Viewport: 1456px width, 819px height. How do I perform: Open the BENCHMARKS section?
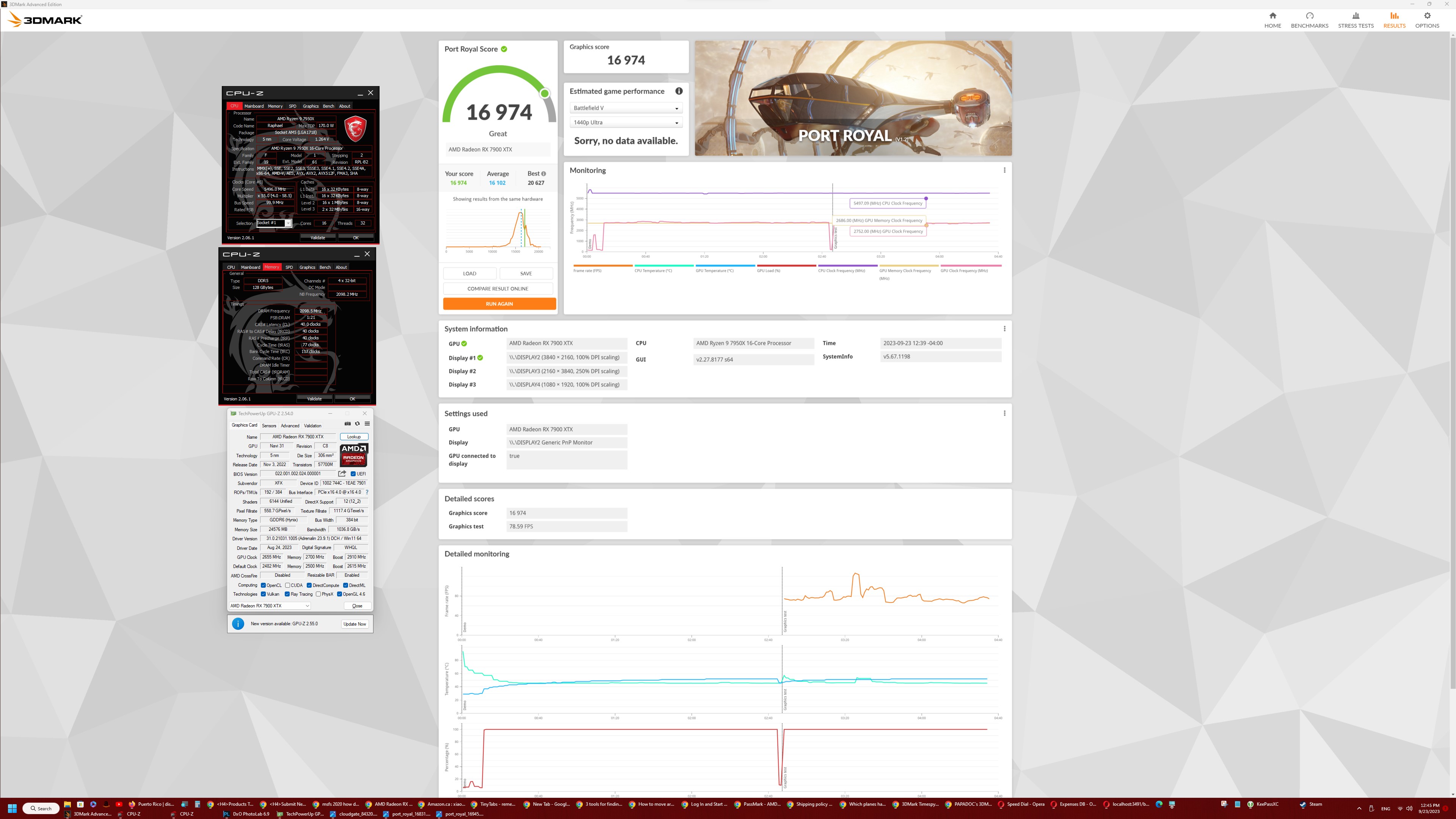[1309, 20]
